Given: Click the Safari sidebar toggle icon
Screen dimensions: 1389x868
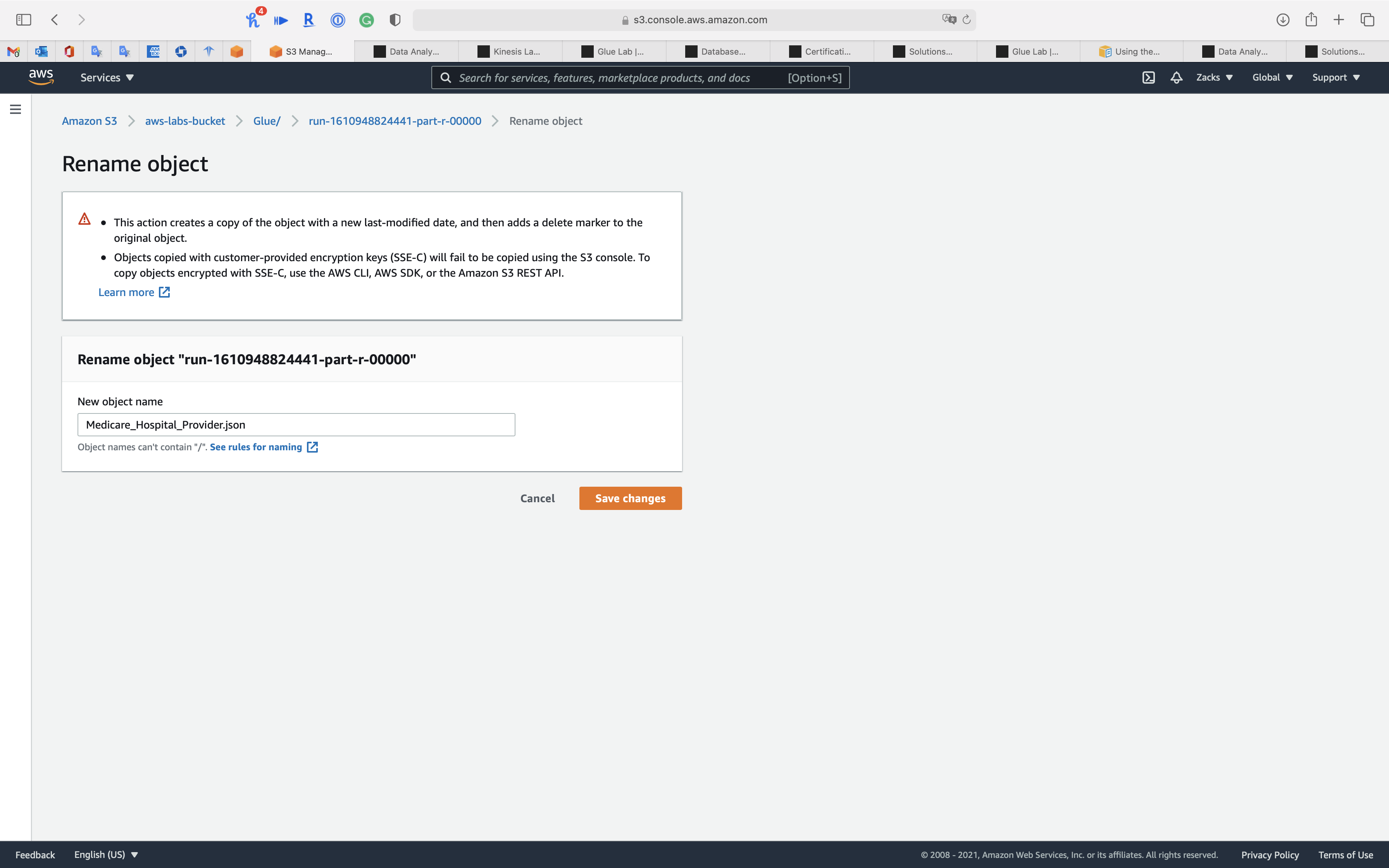Looking at the screenshot, I should 24,19.
